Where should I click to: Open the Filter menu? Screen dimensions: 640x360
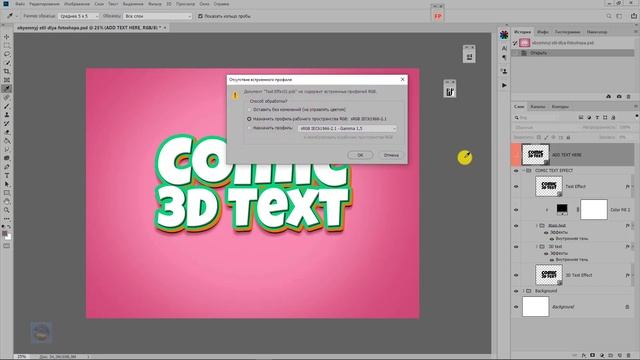tap(155, 4)
